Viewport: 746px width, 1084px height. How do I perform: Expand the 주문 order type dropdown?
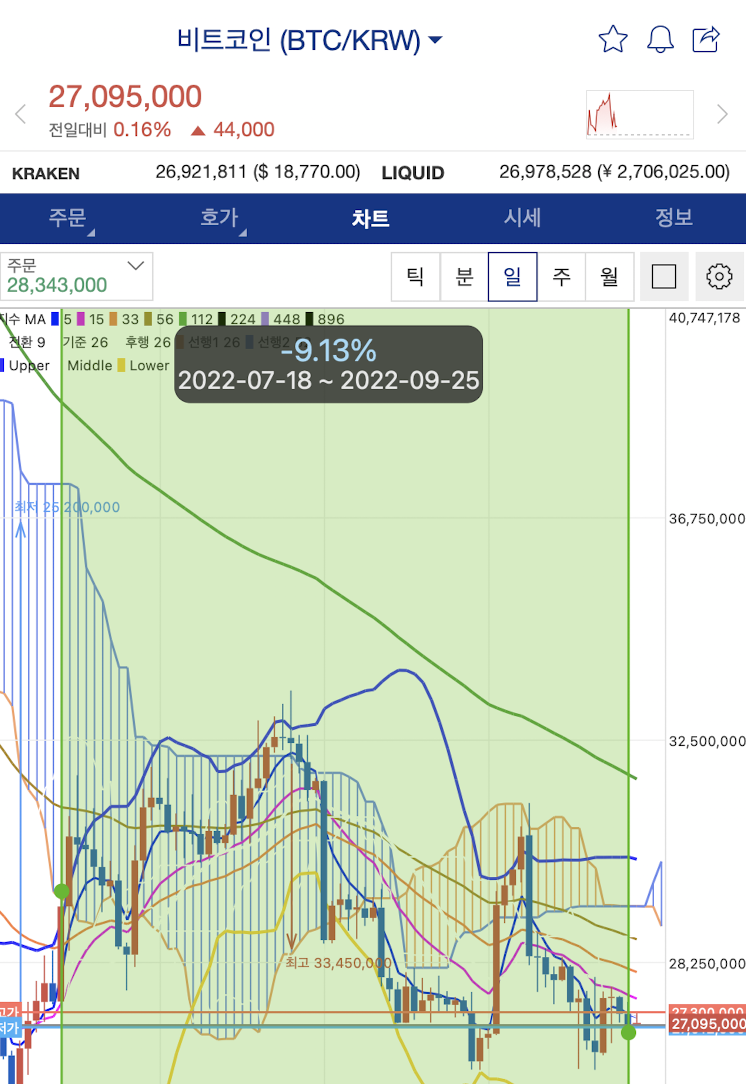click(x=76, y=277)
